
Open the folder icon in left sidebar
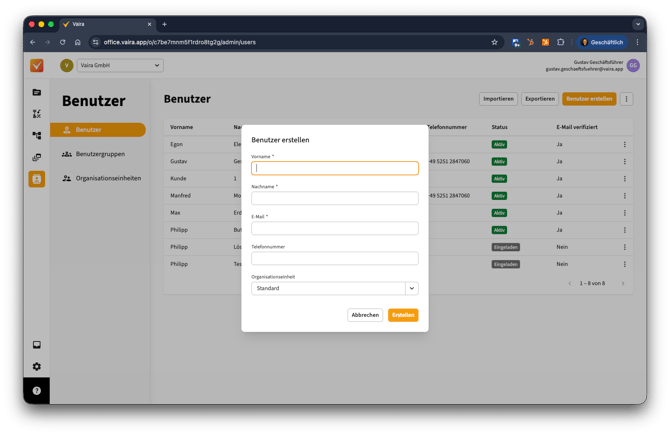pyautogui.click(x=37, y=92)
